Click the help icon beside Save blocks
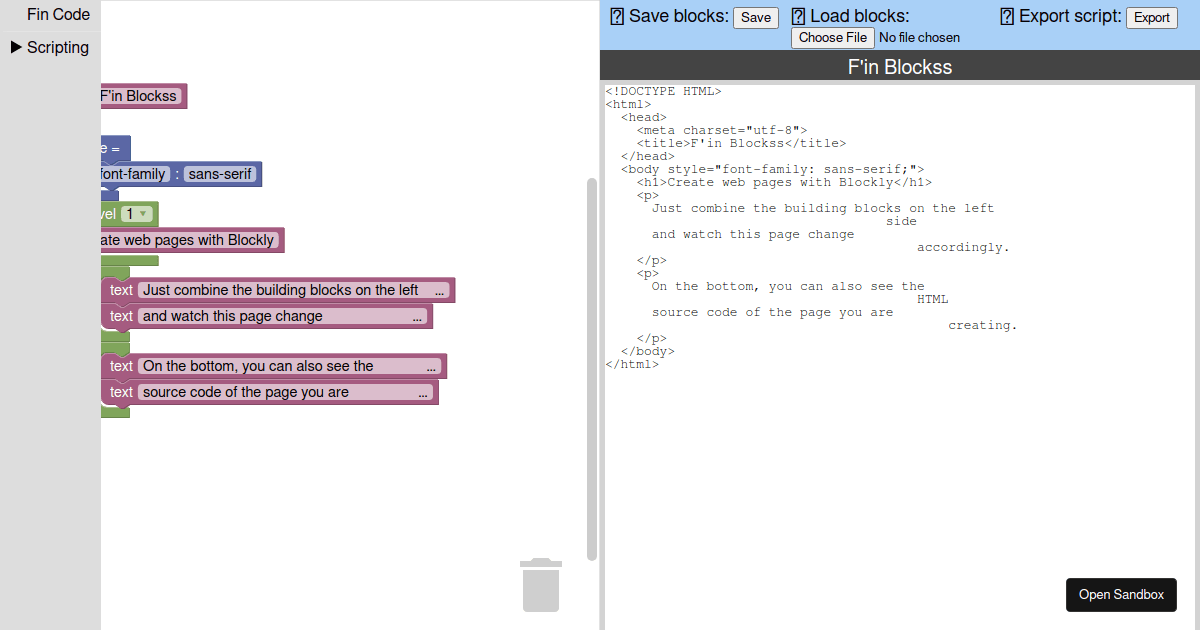Screen dimensions: 1200x630 click(617, 16)
